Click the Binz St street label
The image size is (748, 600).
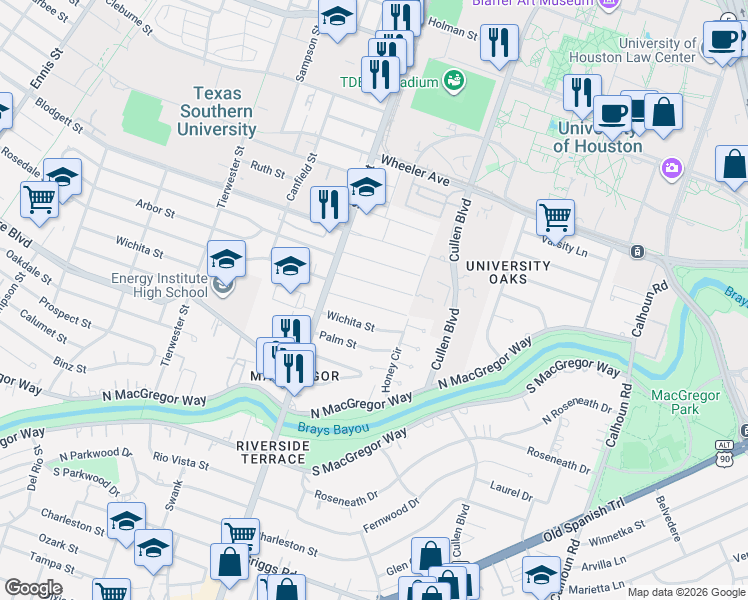pyautogui.click(x=70, y=364)
